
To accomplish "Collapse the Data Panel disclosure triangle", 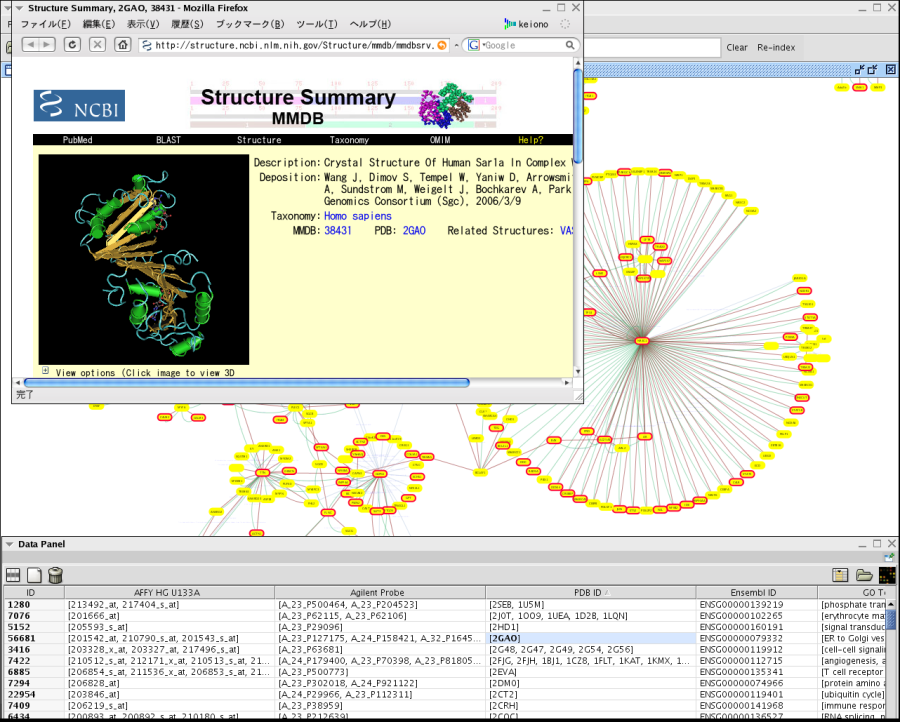I will [x=9, y=544].
